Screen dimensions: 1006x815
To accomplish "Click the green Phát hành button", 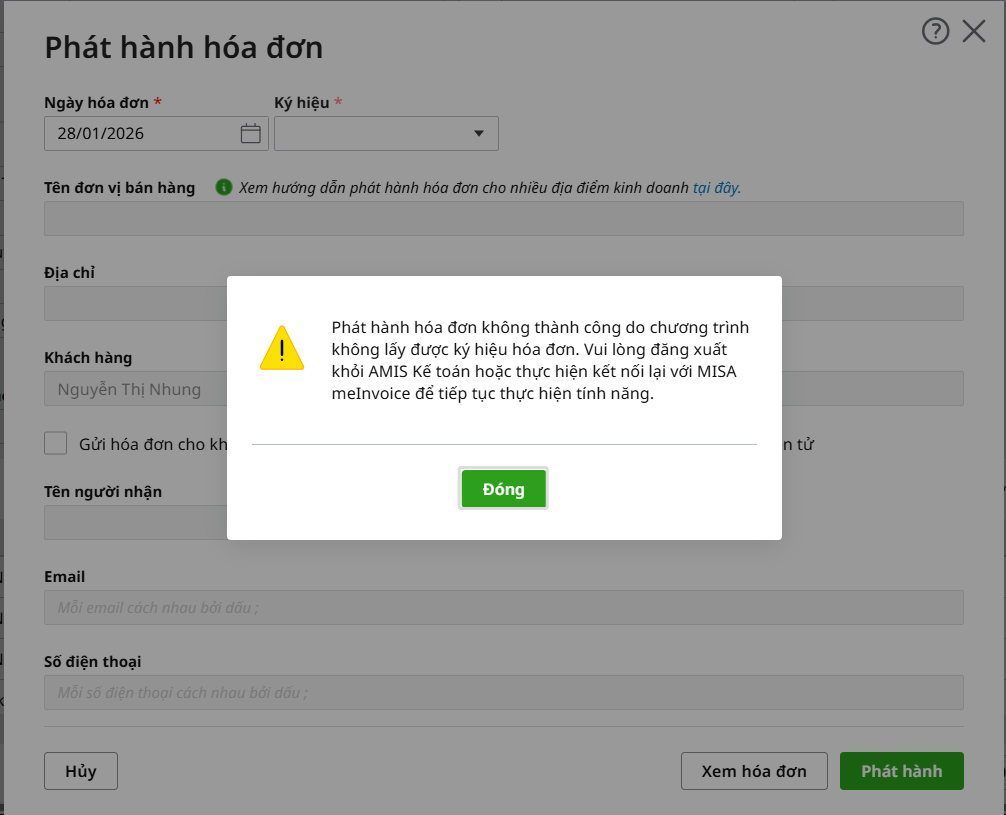I will 901,771.
